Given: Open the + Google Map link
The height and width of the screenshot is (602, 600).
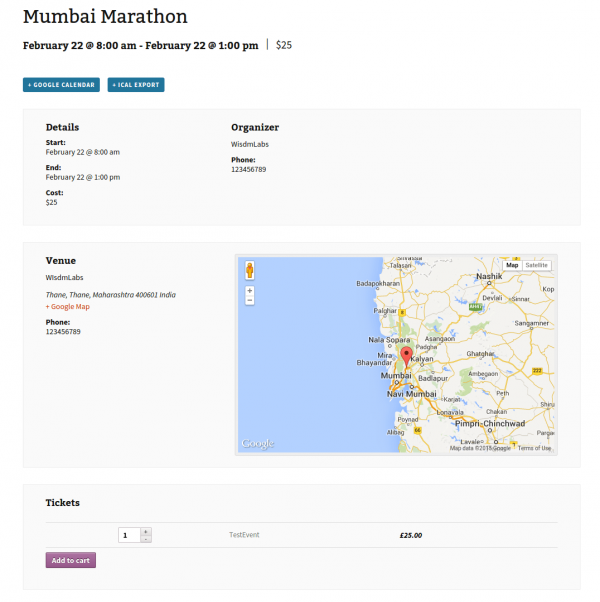Looking at the screenshot, I should (68, 306).
